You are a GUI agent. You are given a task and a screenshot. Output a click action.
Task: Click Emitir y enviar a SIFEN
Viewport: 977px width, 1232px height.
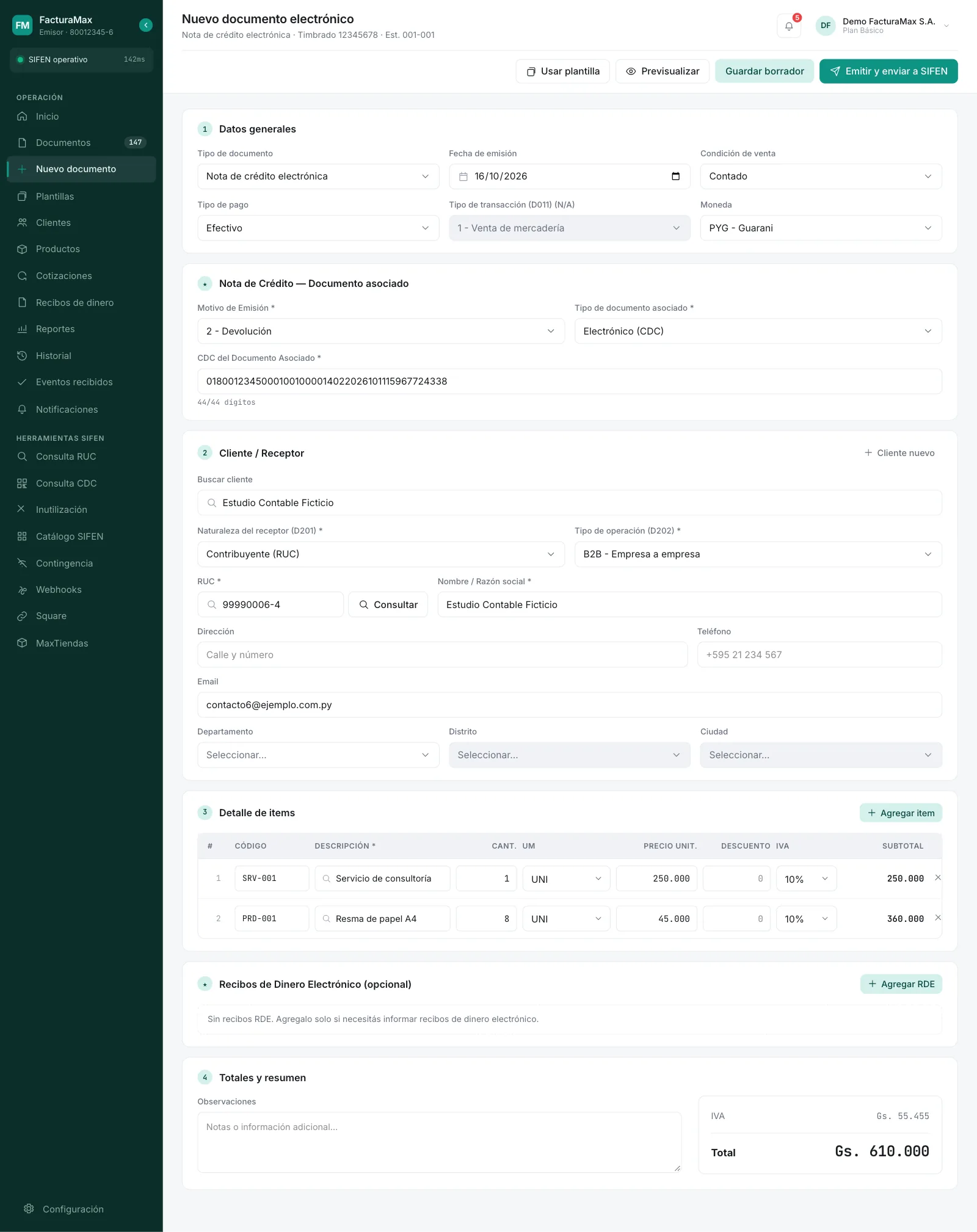[888, 71]
